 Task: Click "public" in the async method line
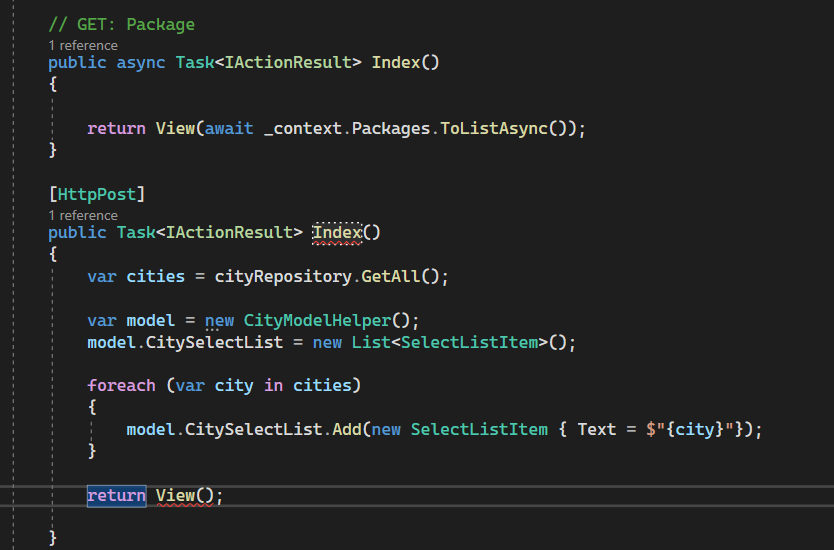pos(77,63)
